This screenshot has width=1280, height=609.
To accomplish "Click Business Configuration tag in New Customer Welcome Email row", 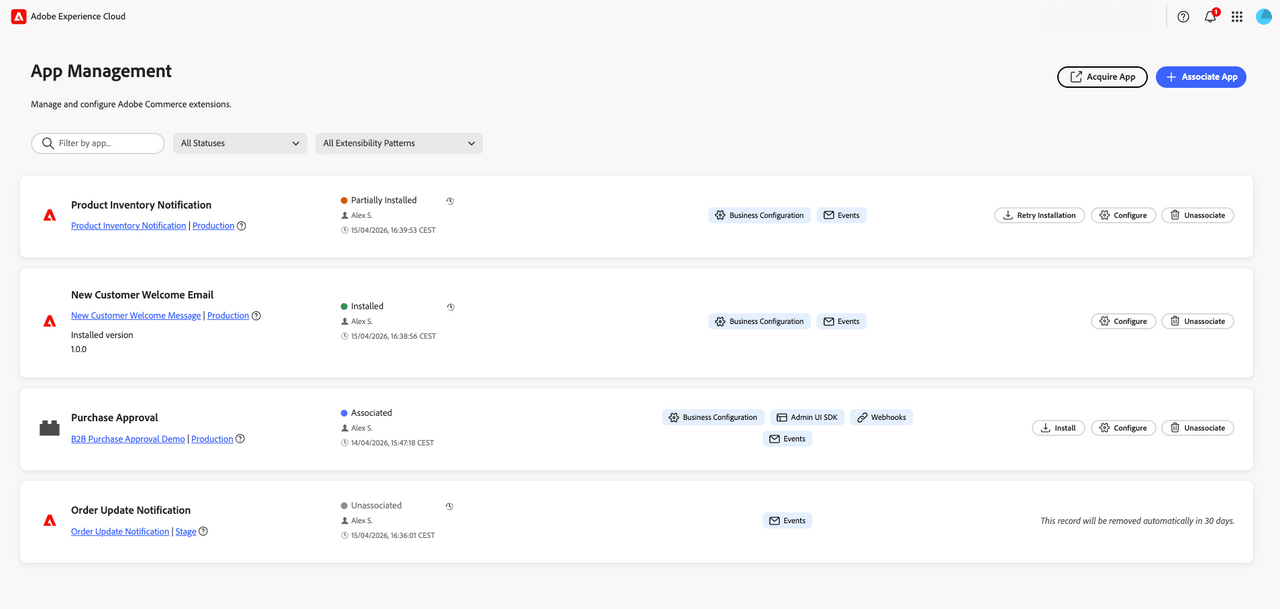I will click(759, 321).
